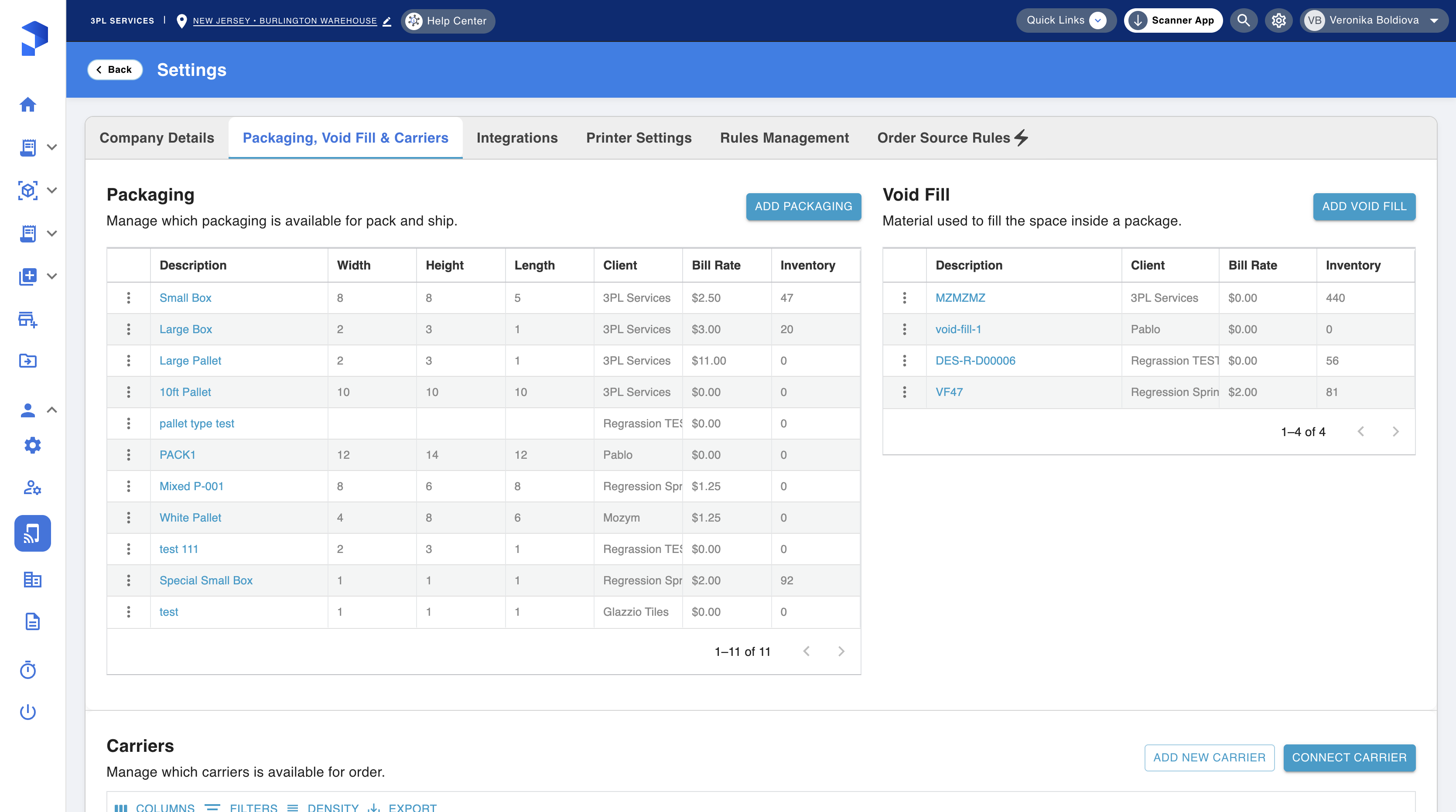
Task: Open the Printer Settings tab
Action: (639, 138)
